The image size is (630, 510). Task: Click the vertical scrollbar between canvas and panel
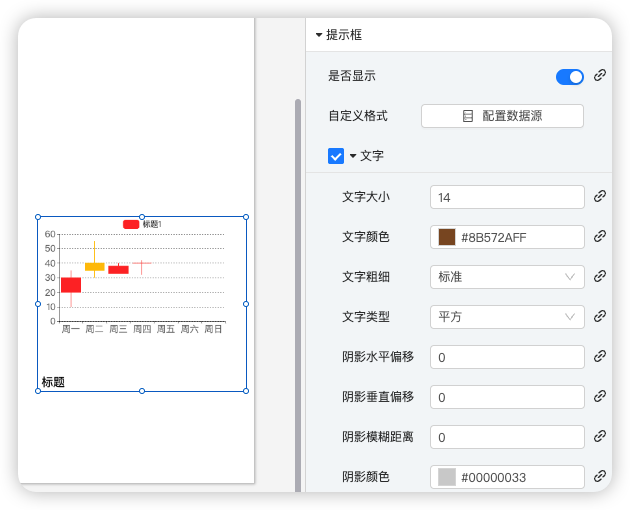click(298, 295)
